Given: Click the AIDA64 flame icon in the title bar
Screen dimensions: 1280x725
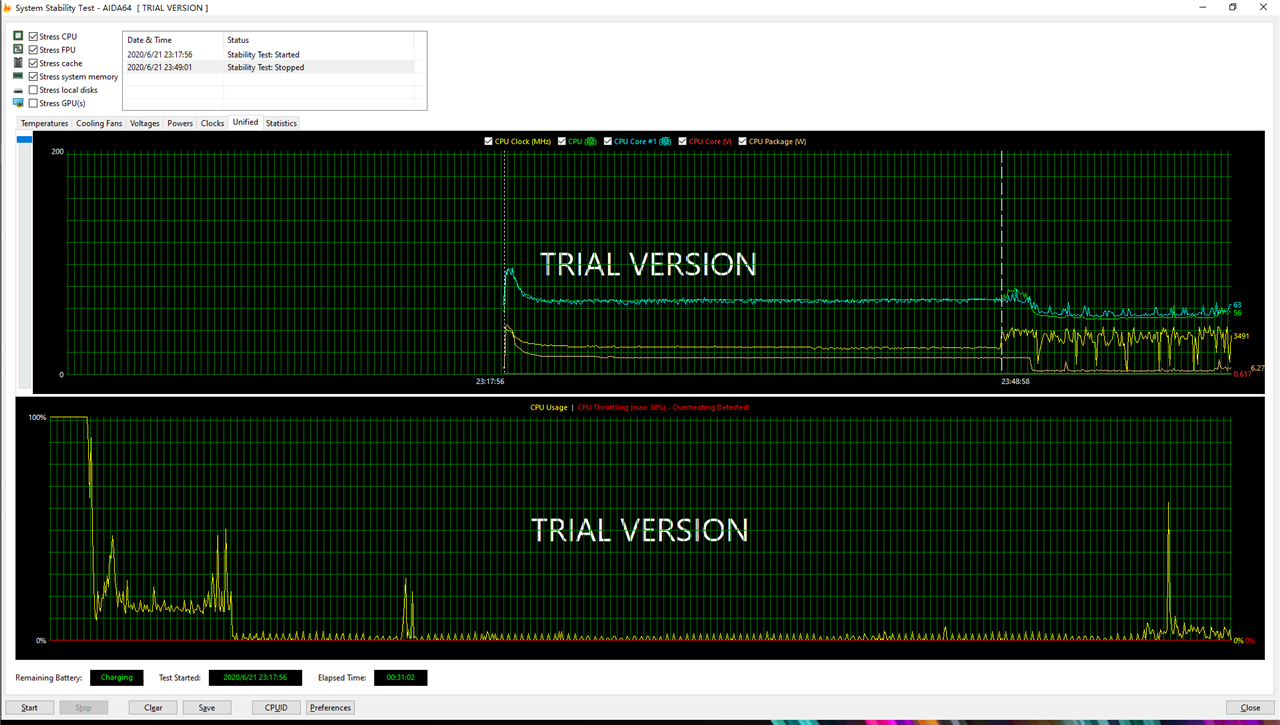Looking at the screenshot, I should pyautogui.click(x=7, y=7).
